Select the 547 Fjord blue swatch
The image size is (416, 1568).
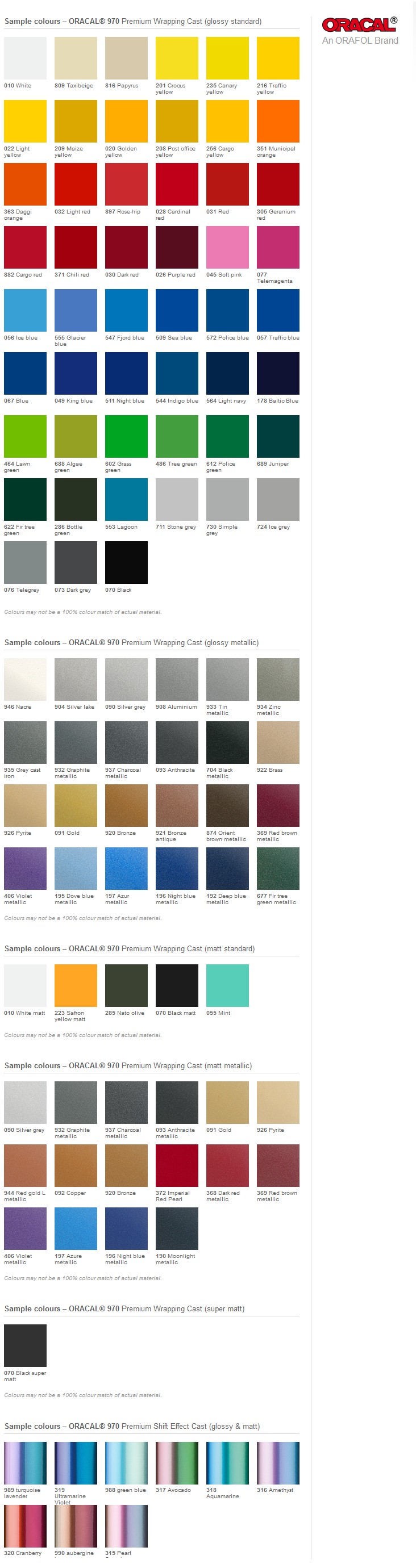(126, 311)
